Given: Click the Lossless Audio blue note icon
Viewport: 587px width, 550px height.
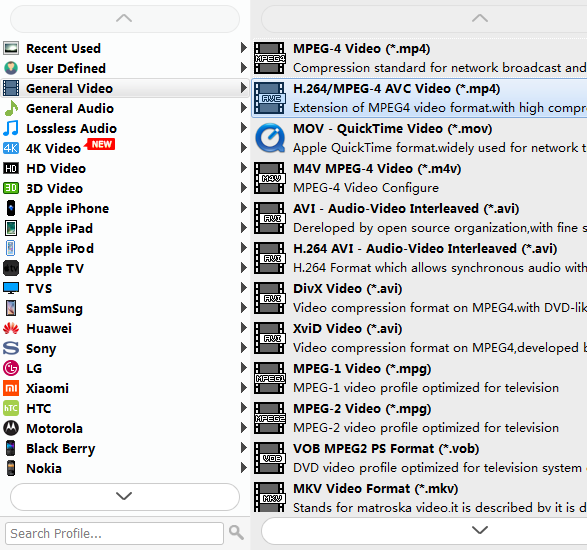Looking at the screenshot, I should click(x=11, y=128).
